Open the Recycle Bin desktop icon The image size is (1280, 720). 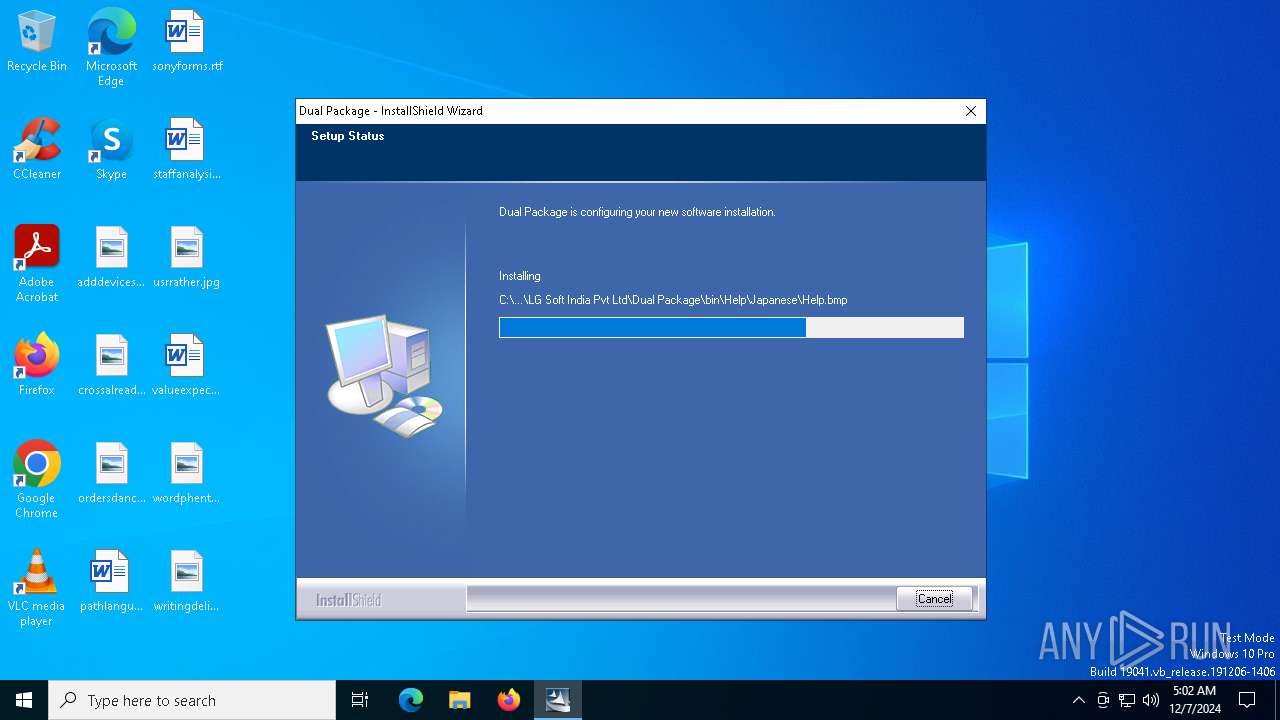(x=37, y=41)
